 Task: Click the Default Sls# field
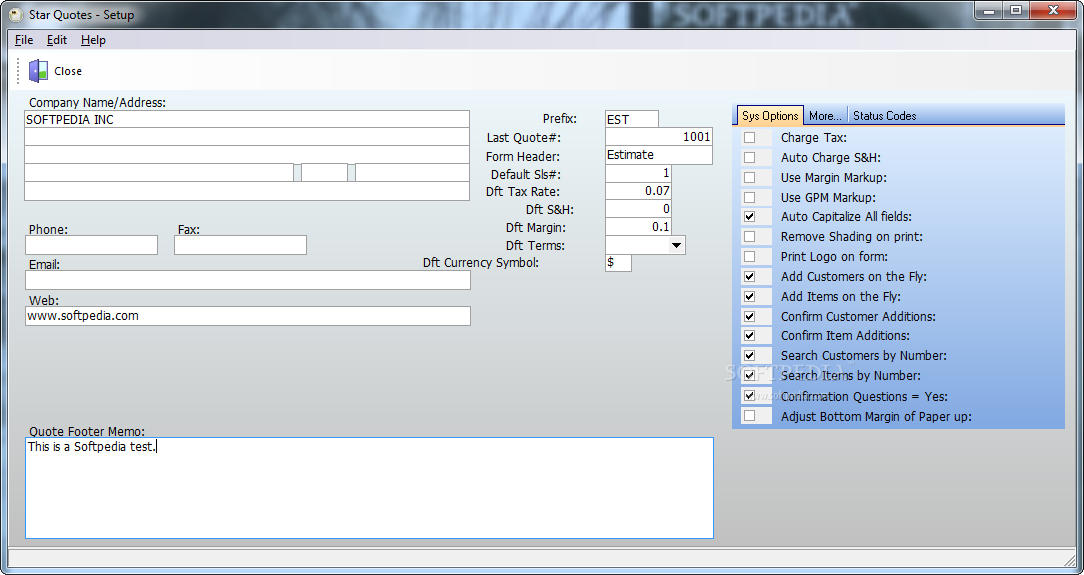[x=638, y=173]
